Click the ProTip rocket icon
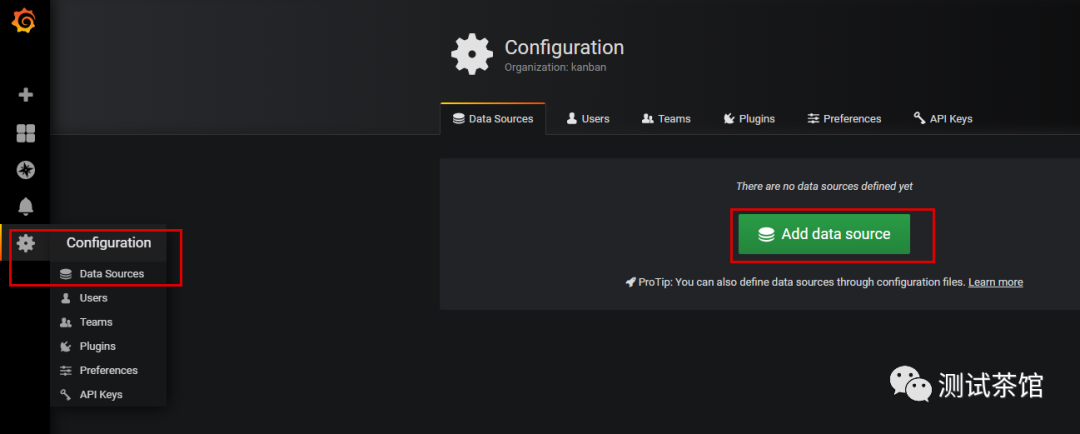Image resolution: width=1080 pixels, height=434 pixels. [630, 282]
